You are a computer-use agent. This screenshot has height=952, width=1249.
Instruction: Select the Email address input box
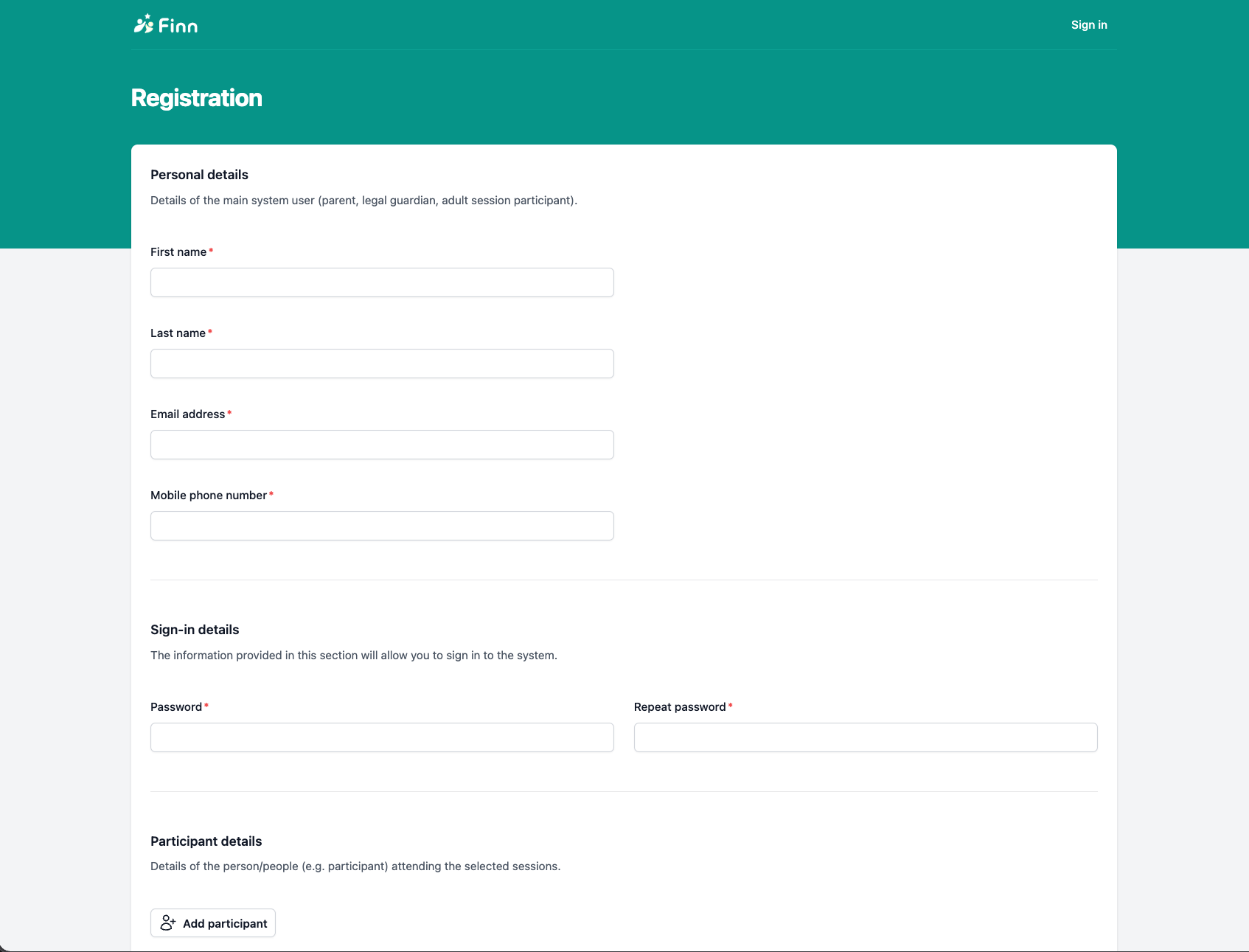point(382,445)
